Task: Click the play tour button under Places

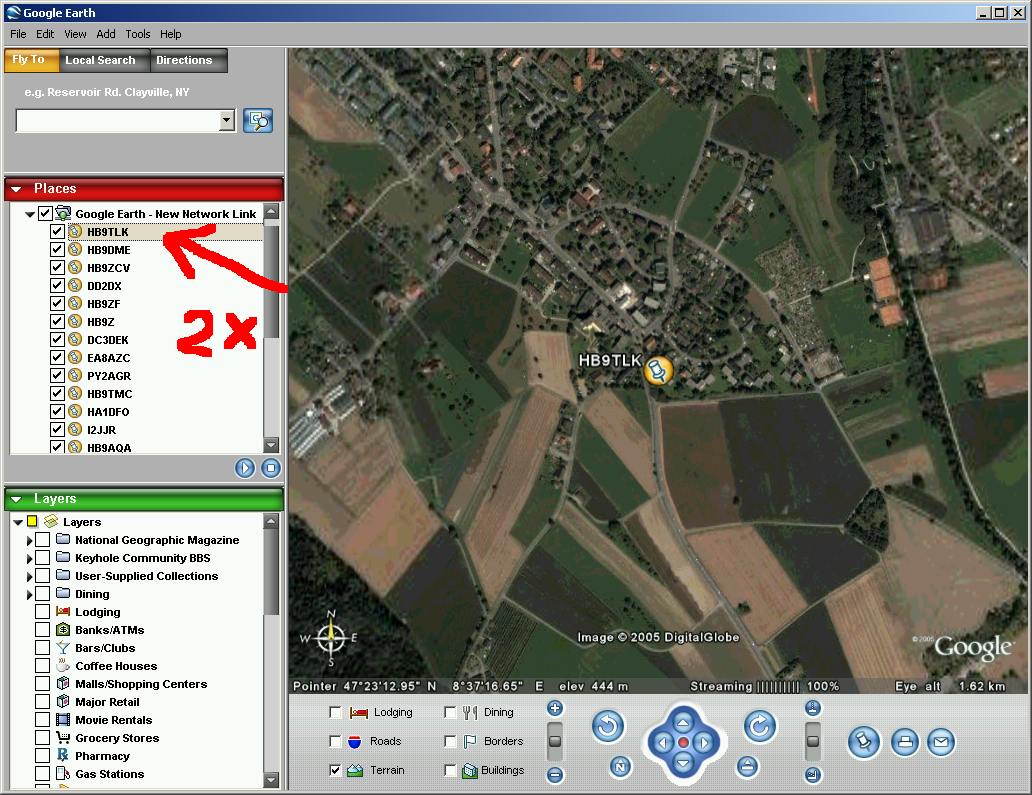Action: 245,468
